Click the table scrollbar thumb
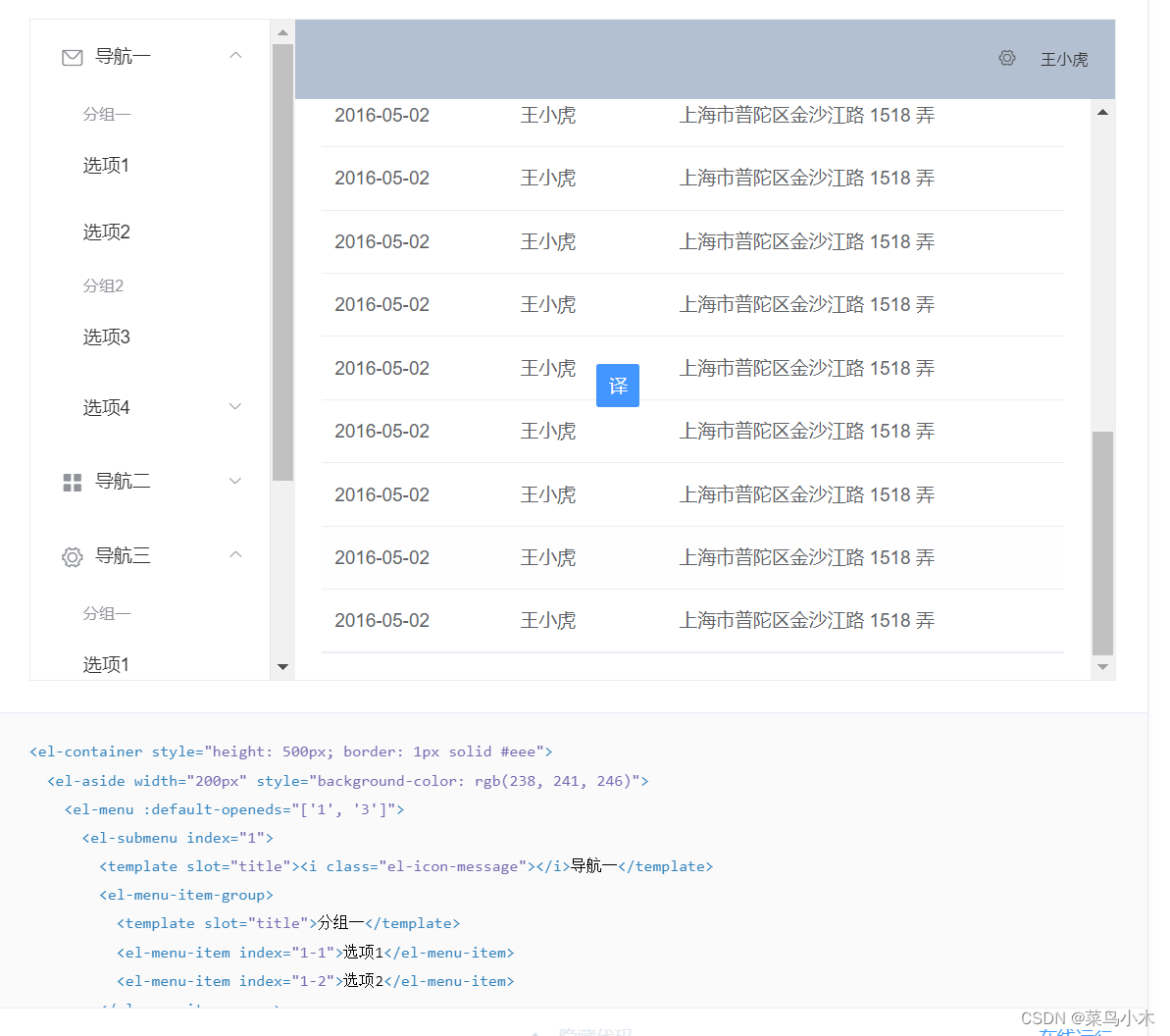This screenshot has width=1170, height=1036. click(x=1102, y=543)
